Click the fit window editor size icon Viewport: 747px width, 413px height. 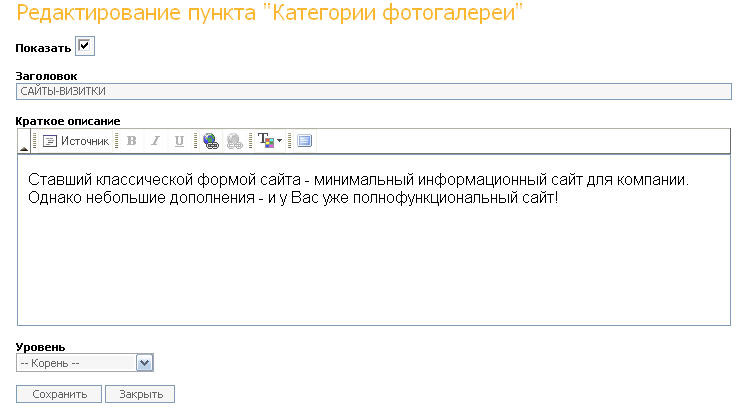point(304,141)
